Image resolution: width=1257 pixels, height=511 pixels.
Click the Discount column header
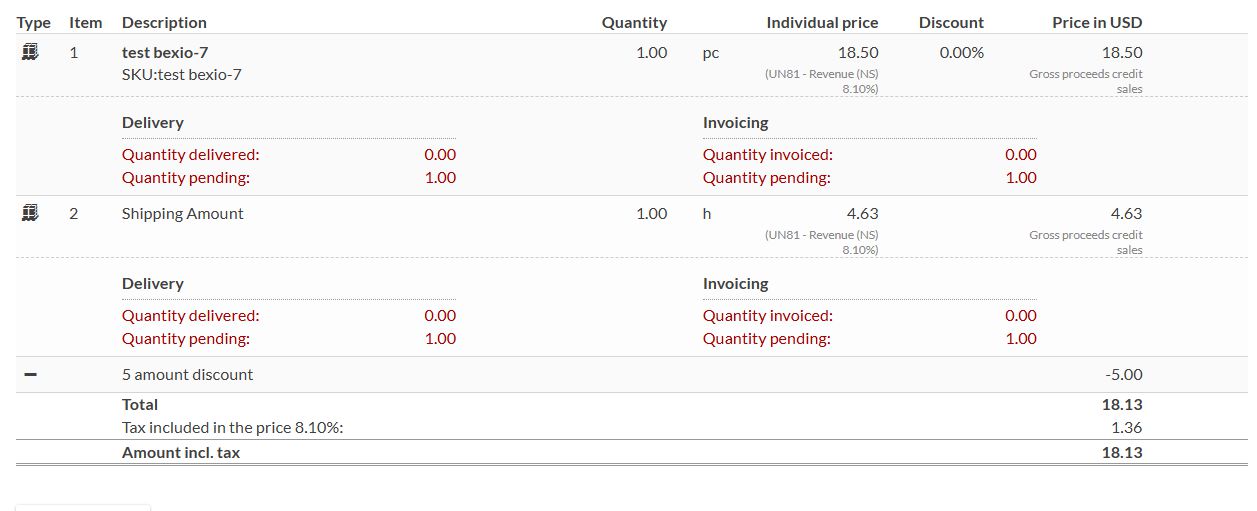(951, 22)
